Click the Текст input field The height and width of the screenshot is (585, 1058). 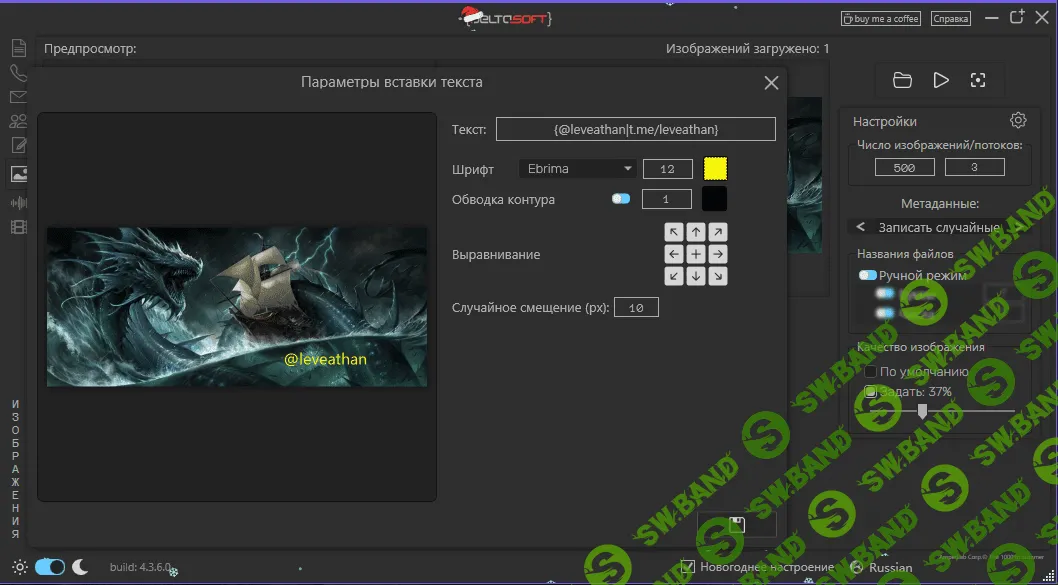tap(636, 129)
